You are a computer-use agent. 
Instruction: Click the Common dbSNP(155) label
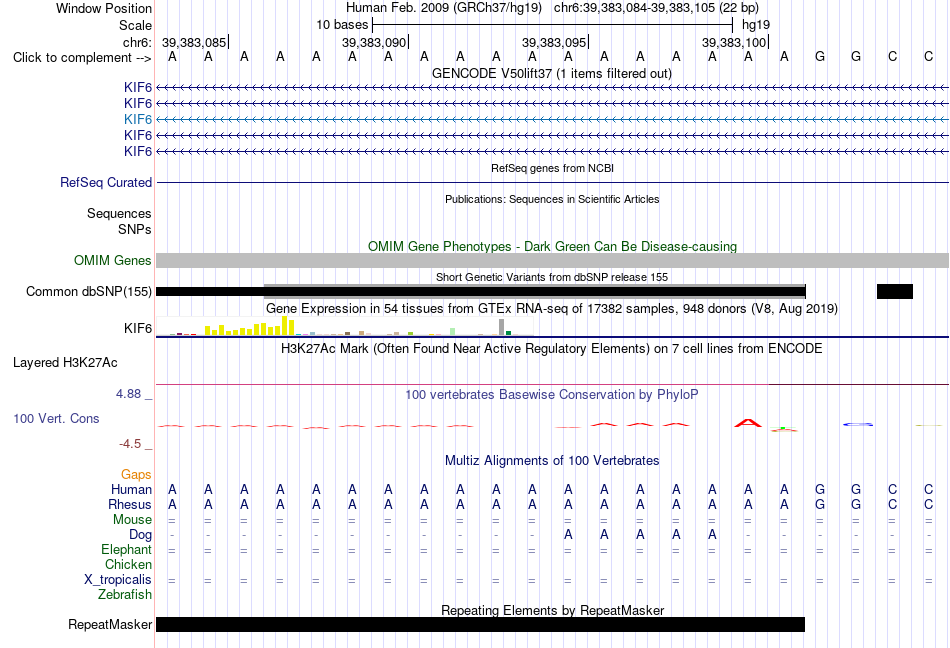[88, 291]
